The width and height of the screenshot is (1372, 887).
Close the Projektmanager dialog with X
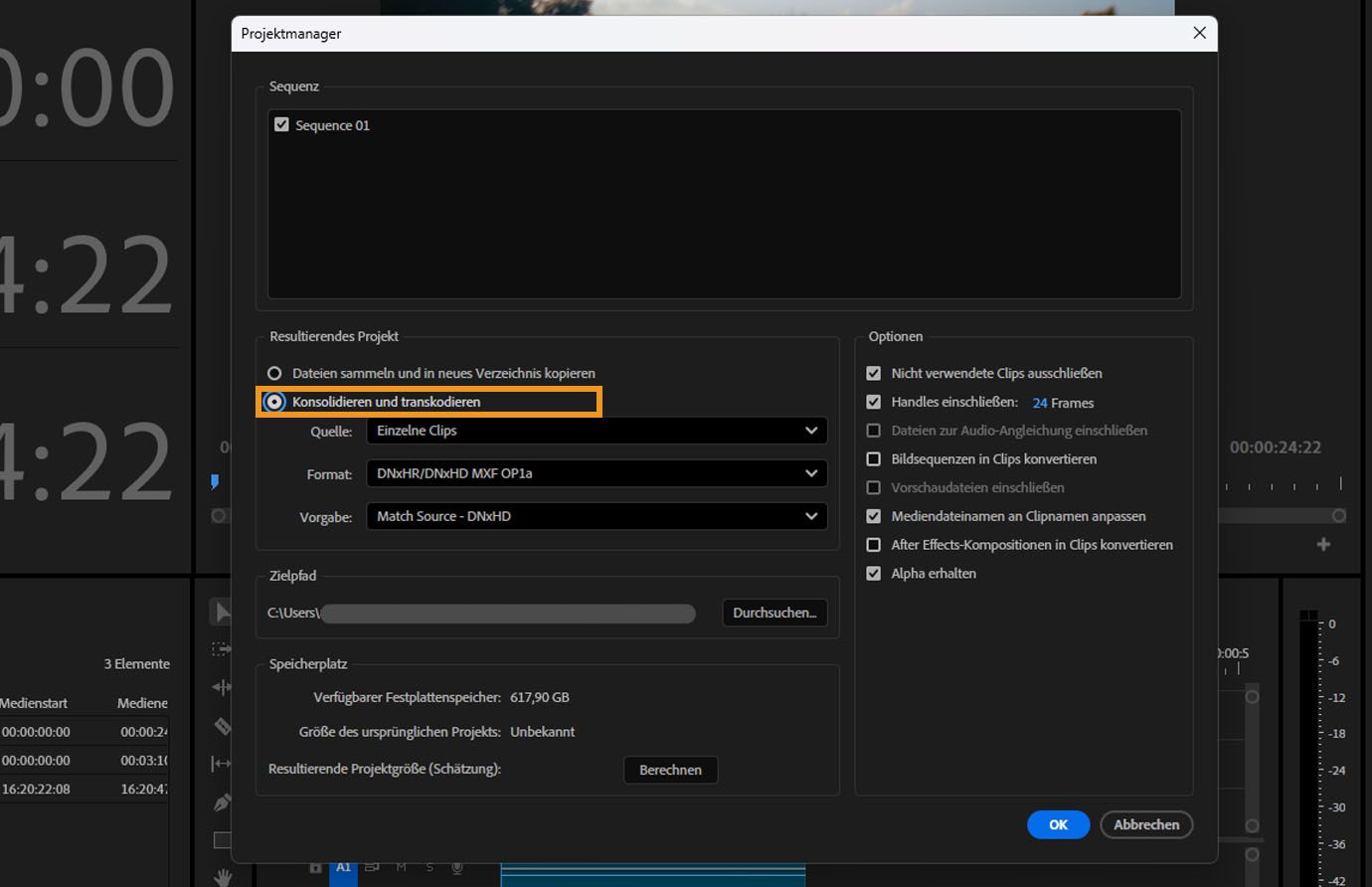click(1199, 33)
